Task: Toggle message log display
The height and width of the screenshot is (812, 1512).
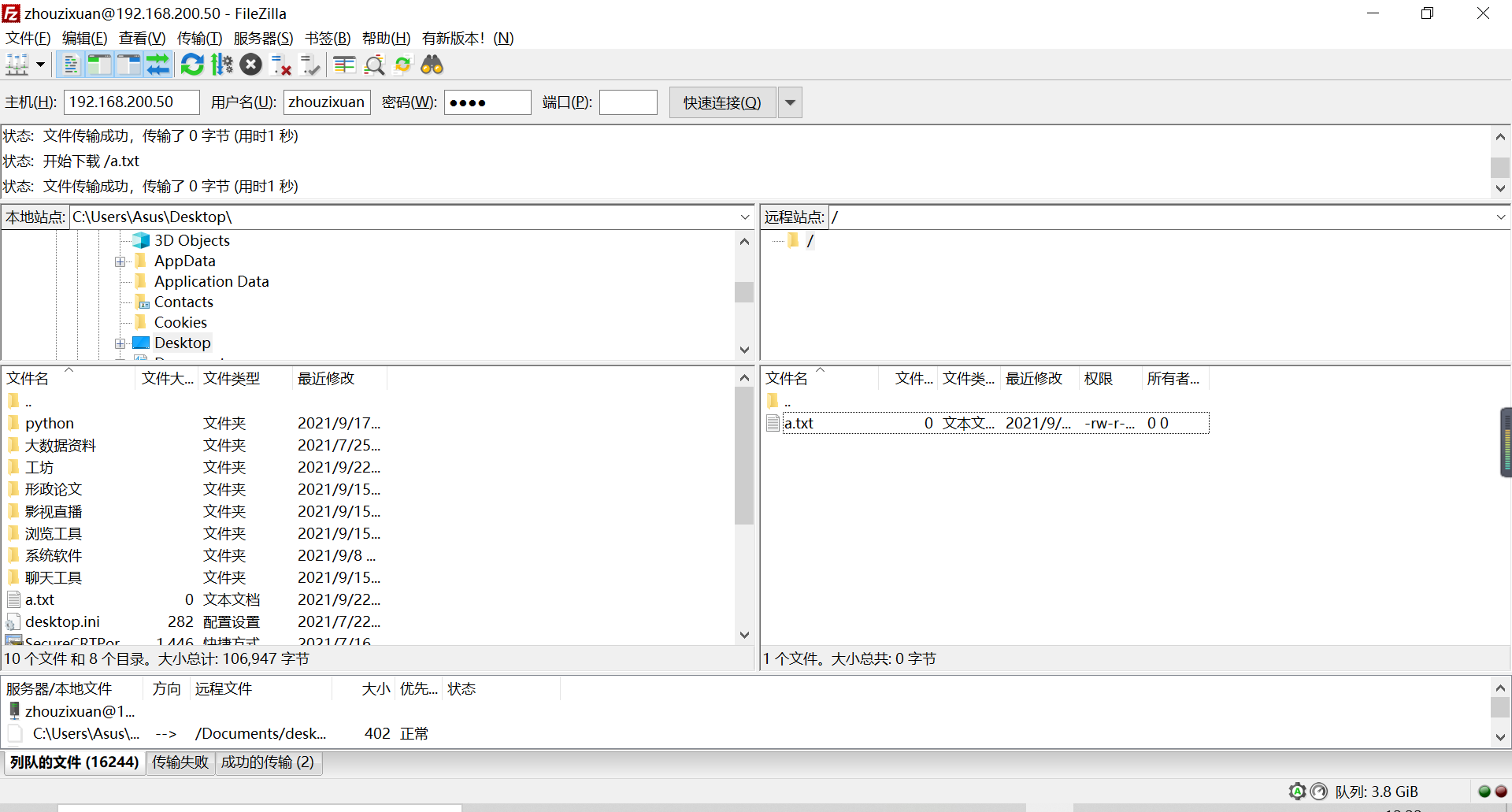Action: [71, 65]
